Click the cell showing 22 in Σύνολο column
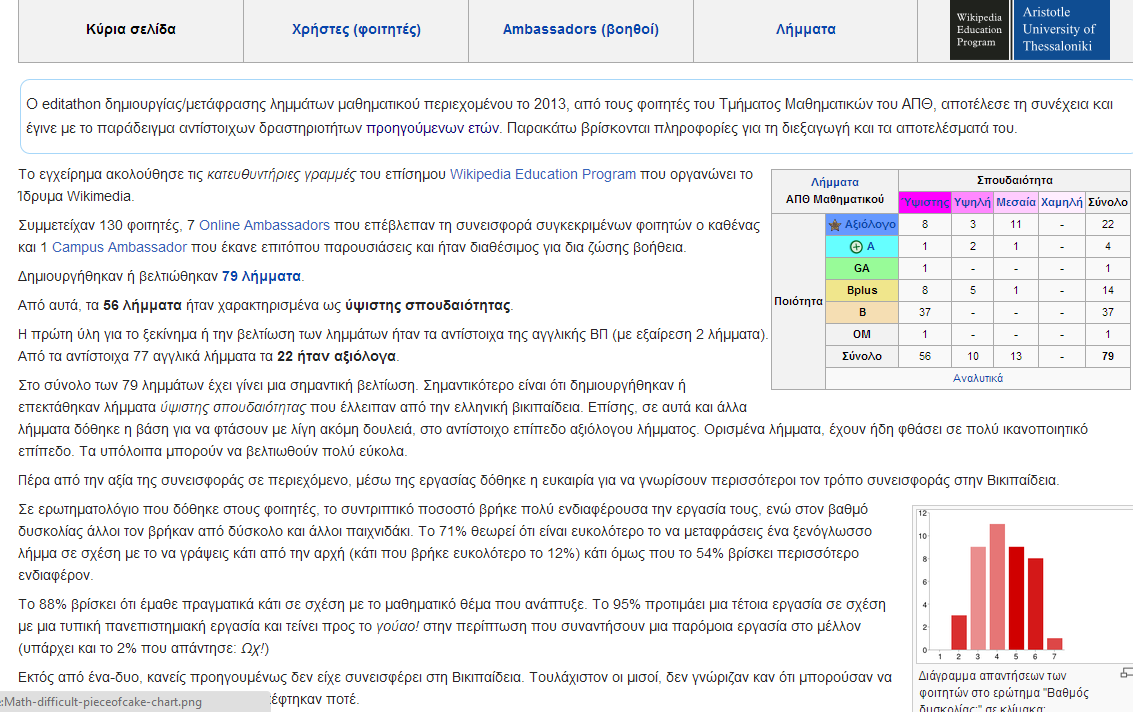Screen dimensions: 1133x712 (1108, 225)
